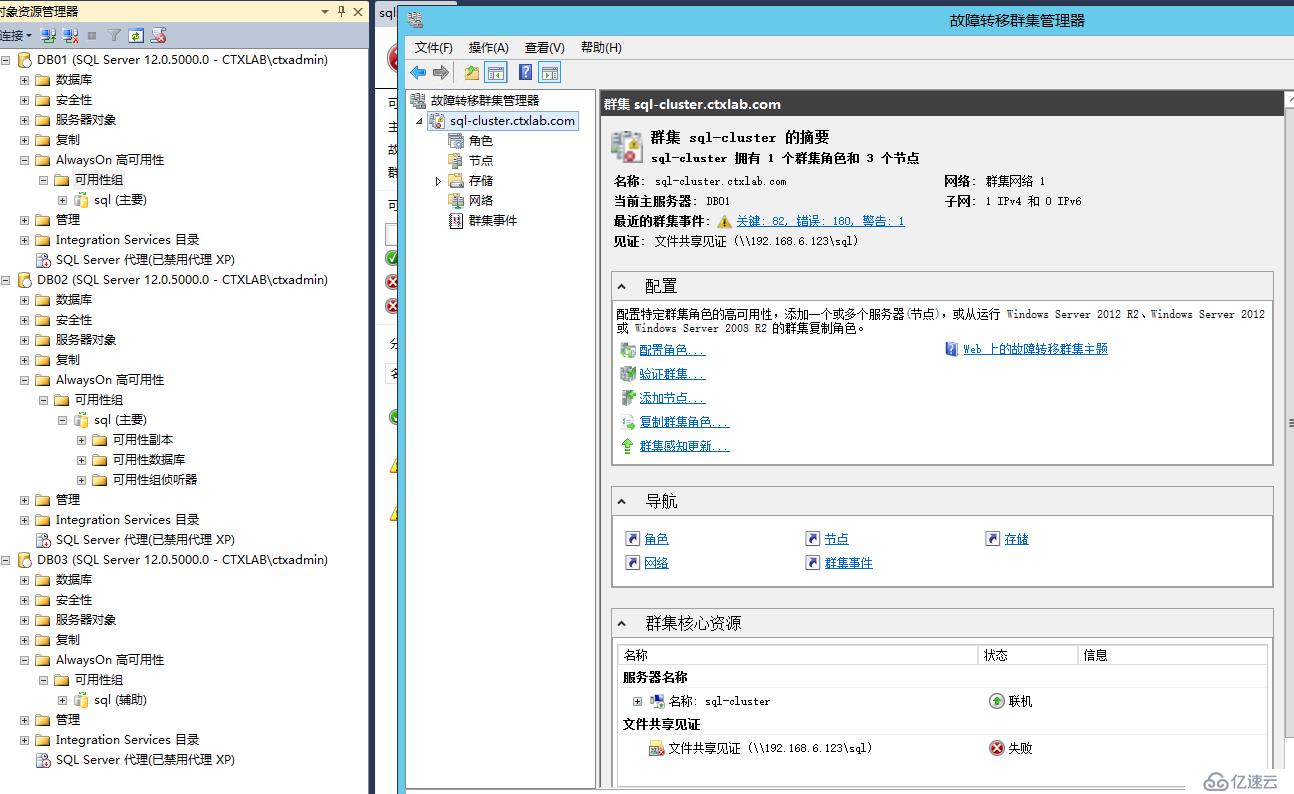Screen dimensions: 1294x794
Task: Select 群集事件 node in cluster tree
Action: click(493, 220)
